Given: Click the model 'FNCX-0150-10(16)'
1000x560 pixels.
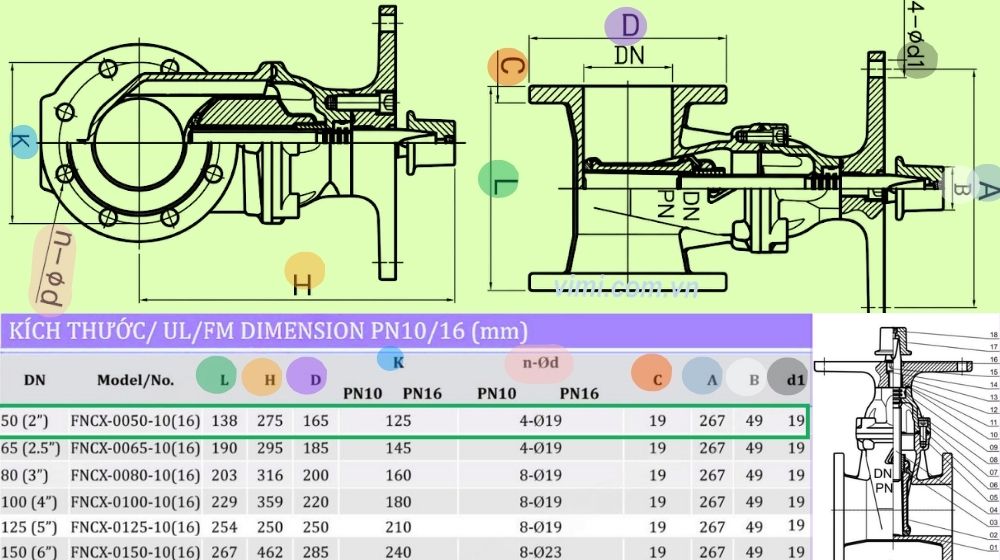Looking at the screenshot, I should click(x=135, y=552).
